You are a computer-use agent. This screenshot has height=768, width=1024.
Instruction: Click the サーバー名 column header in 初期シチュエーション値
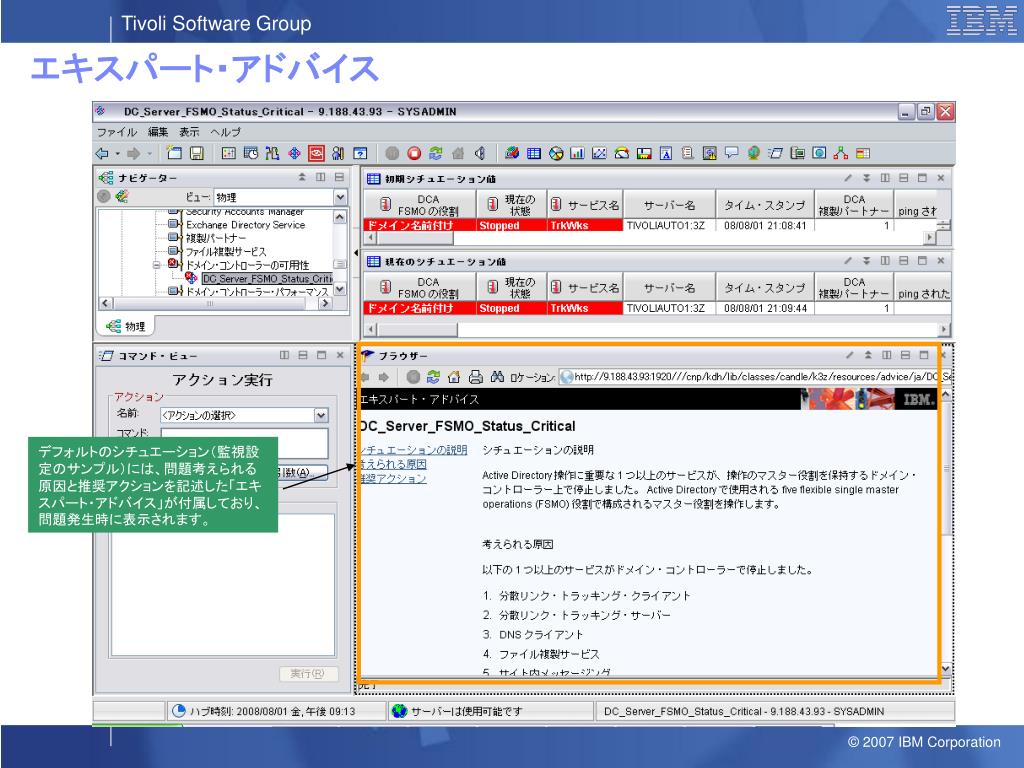[669, 205]
